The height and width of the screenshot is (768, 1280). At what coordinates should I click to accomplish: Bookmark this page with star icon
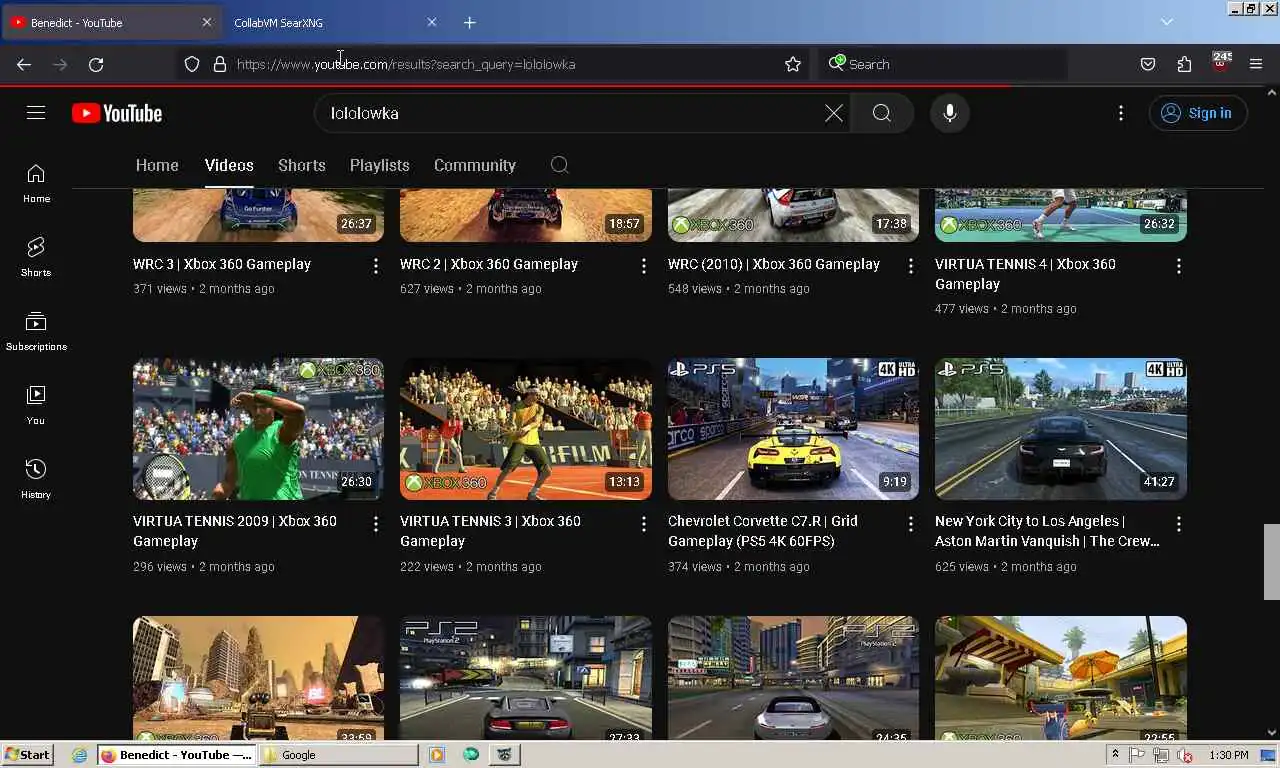[793, 64]
